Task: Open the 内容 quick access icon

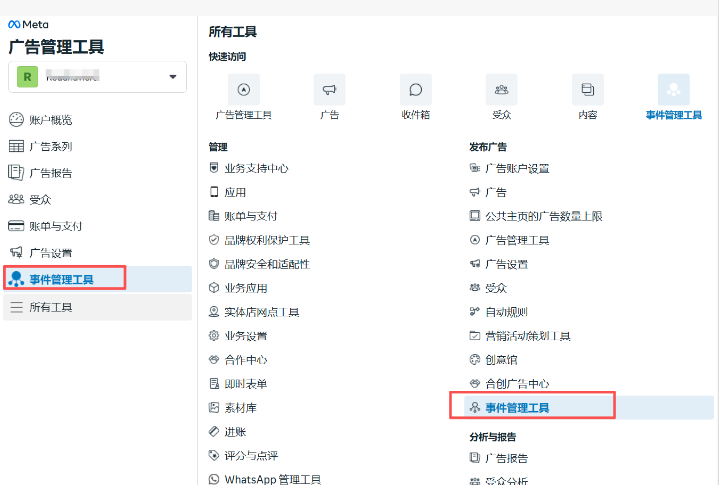Action: click(588, 89)
